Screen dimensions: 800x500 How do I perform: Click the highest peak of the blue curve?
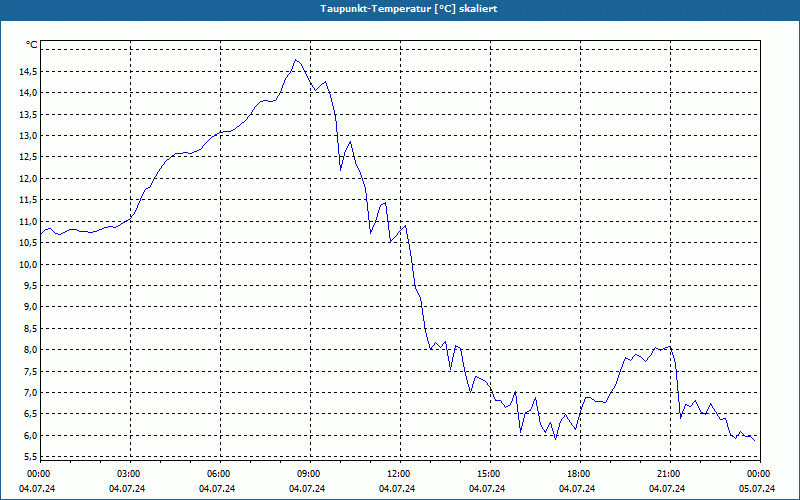295,60
